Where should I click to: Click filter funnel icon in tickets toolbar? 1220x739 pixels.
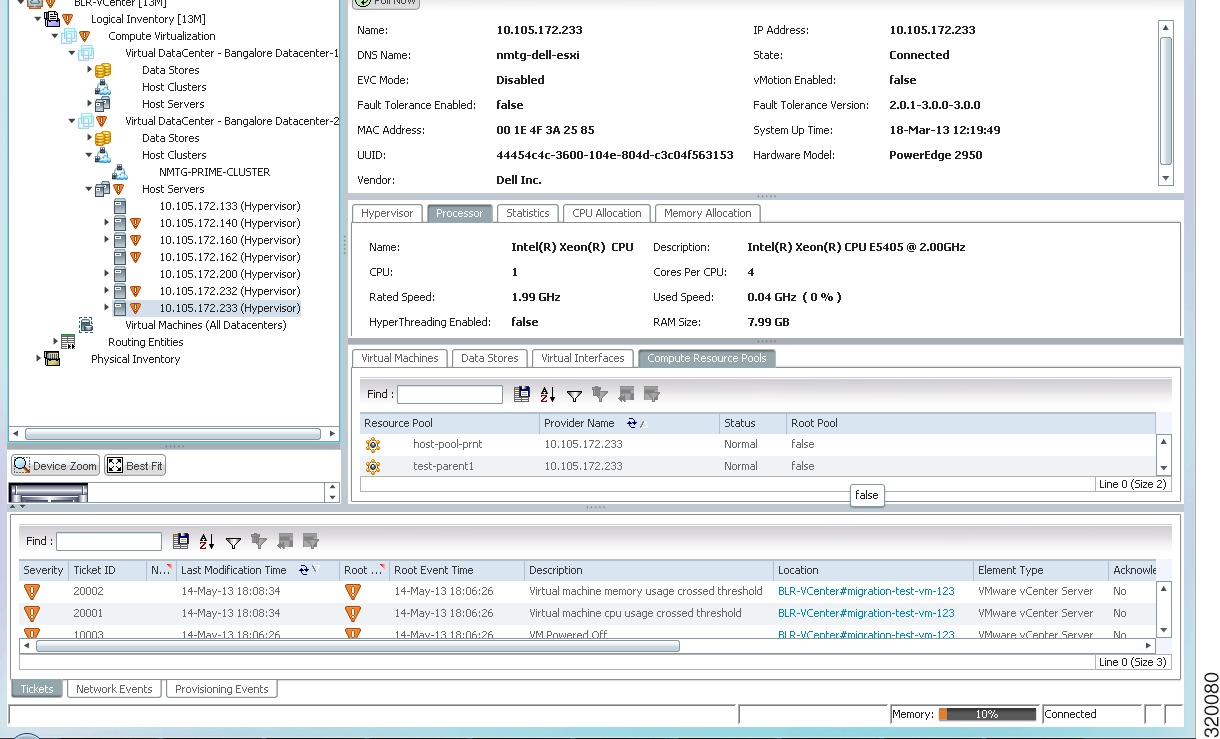point(233,542)
